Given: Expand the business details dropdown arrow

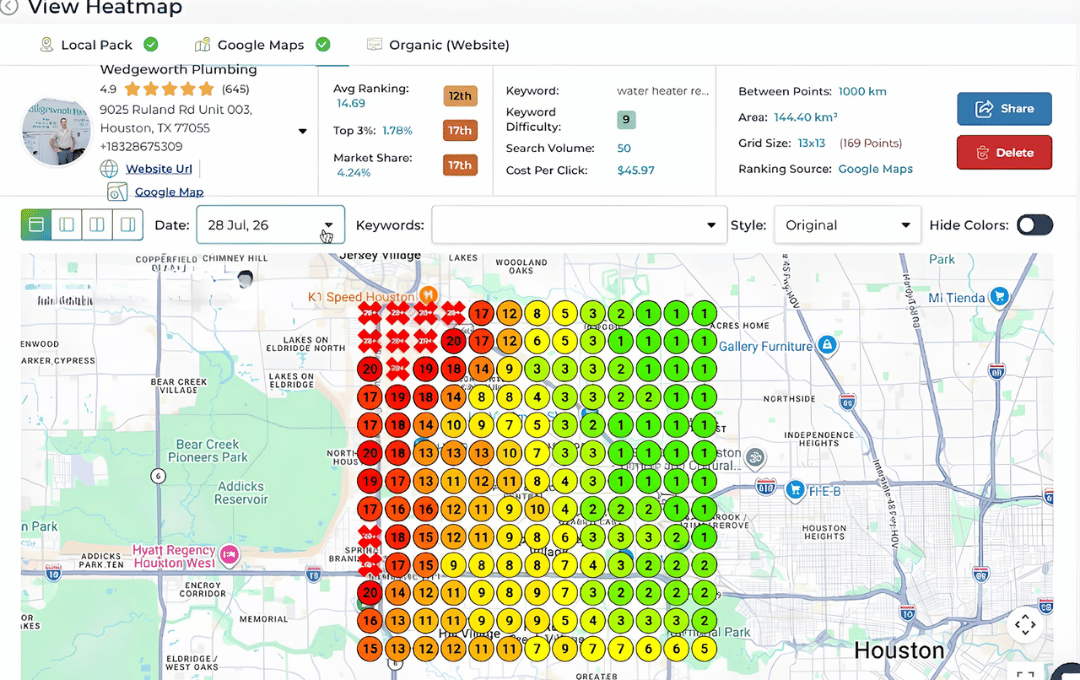Looking at the screenshot, I should point(302,131).
